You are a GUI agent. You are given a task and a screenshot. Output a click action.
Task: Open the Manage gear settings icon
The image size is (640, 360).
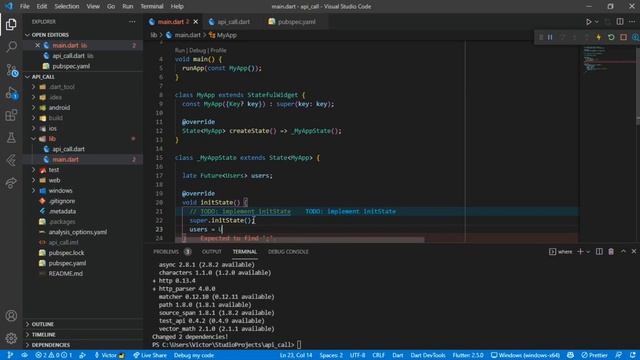point(11,338)
